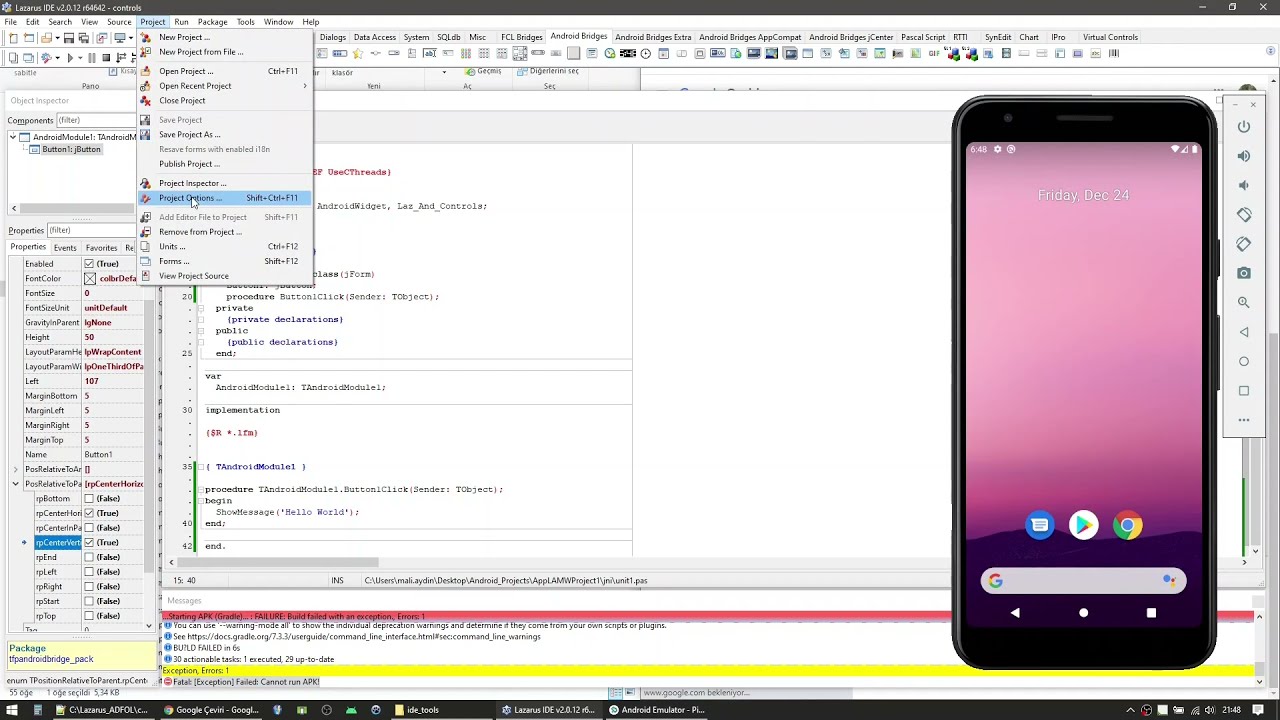Tap the Android on-screen home button
This screenshot has height=720, width=1280.
pos(1083,613)
